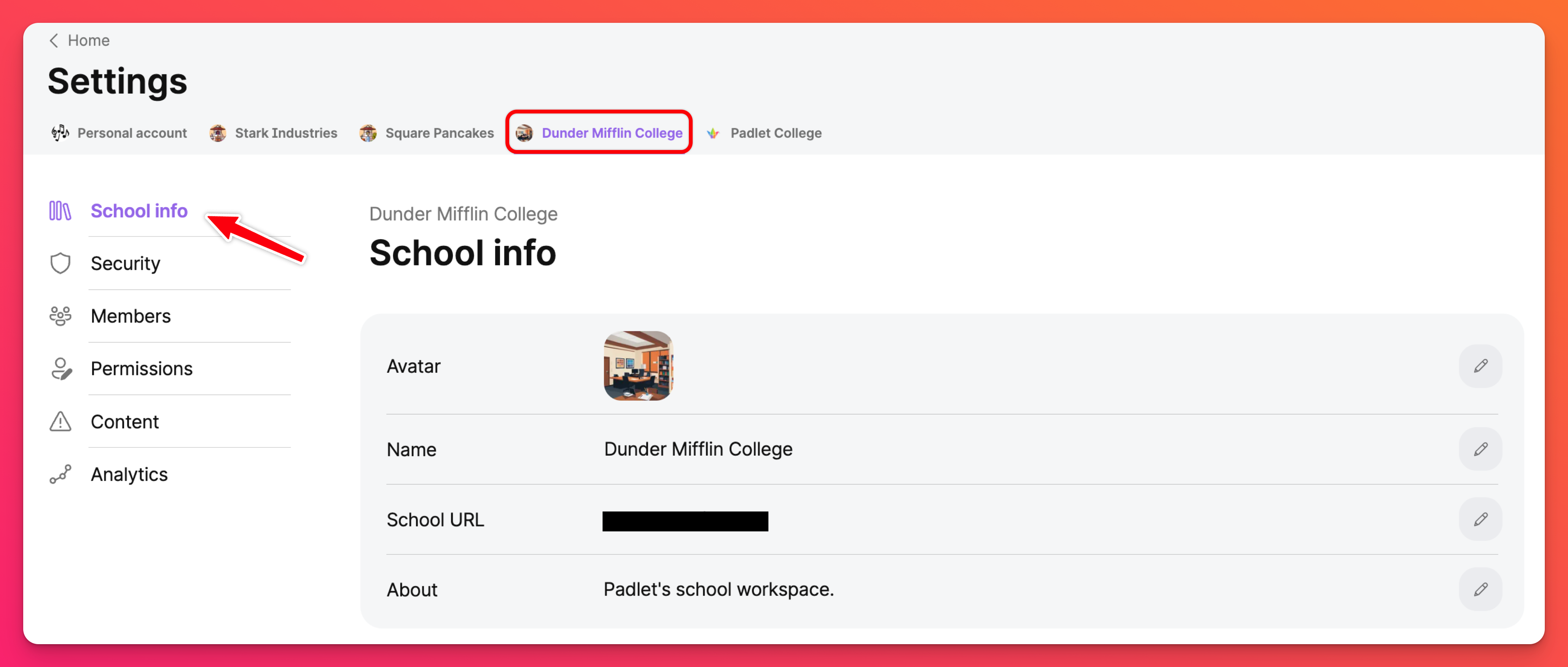Switch to the Padlet College tab
The image size is (1568, 667).
coord(765,133)
